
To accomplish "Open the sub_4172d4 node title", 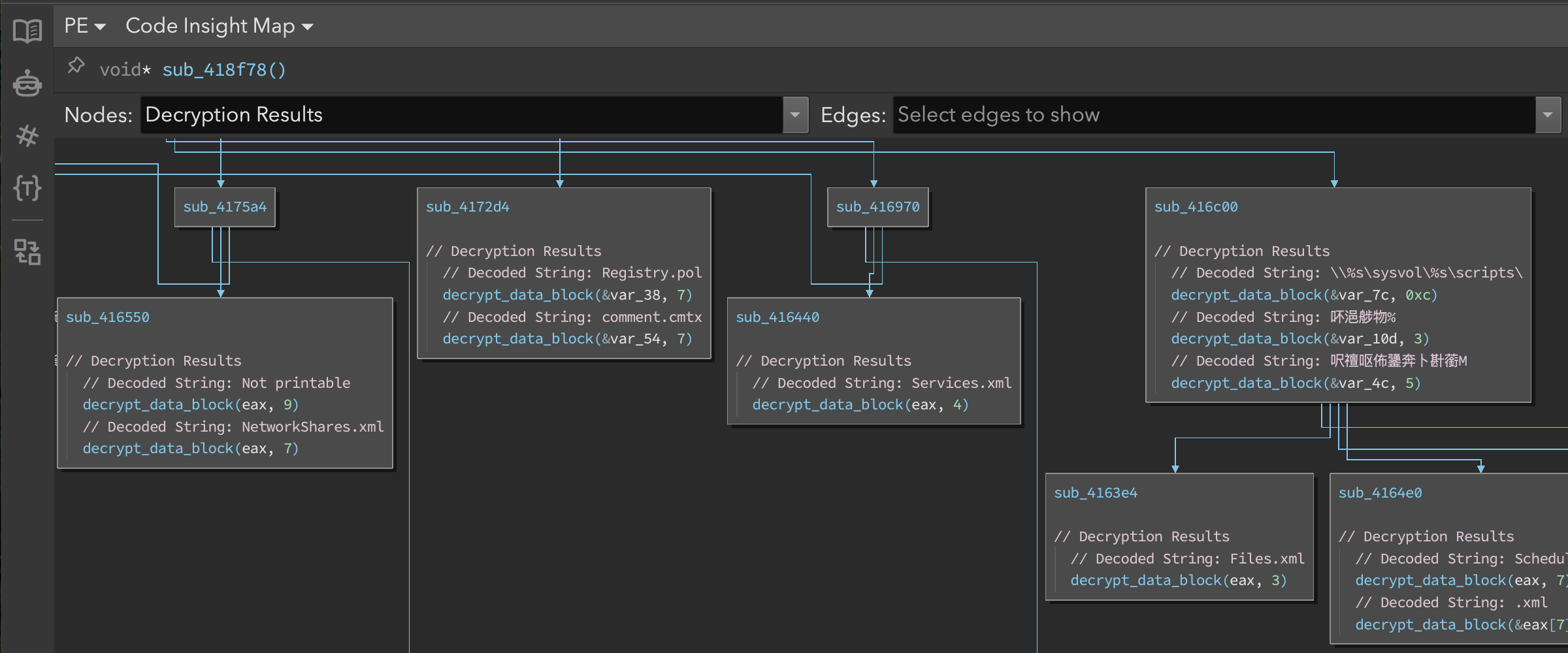I will point(468,207).
